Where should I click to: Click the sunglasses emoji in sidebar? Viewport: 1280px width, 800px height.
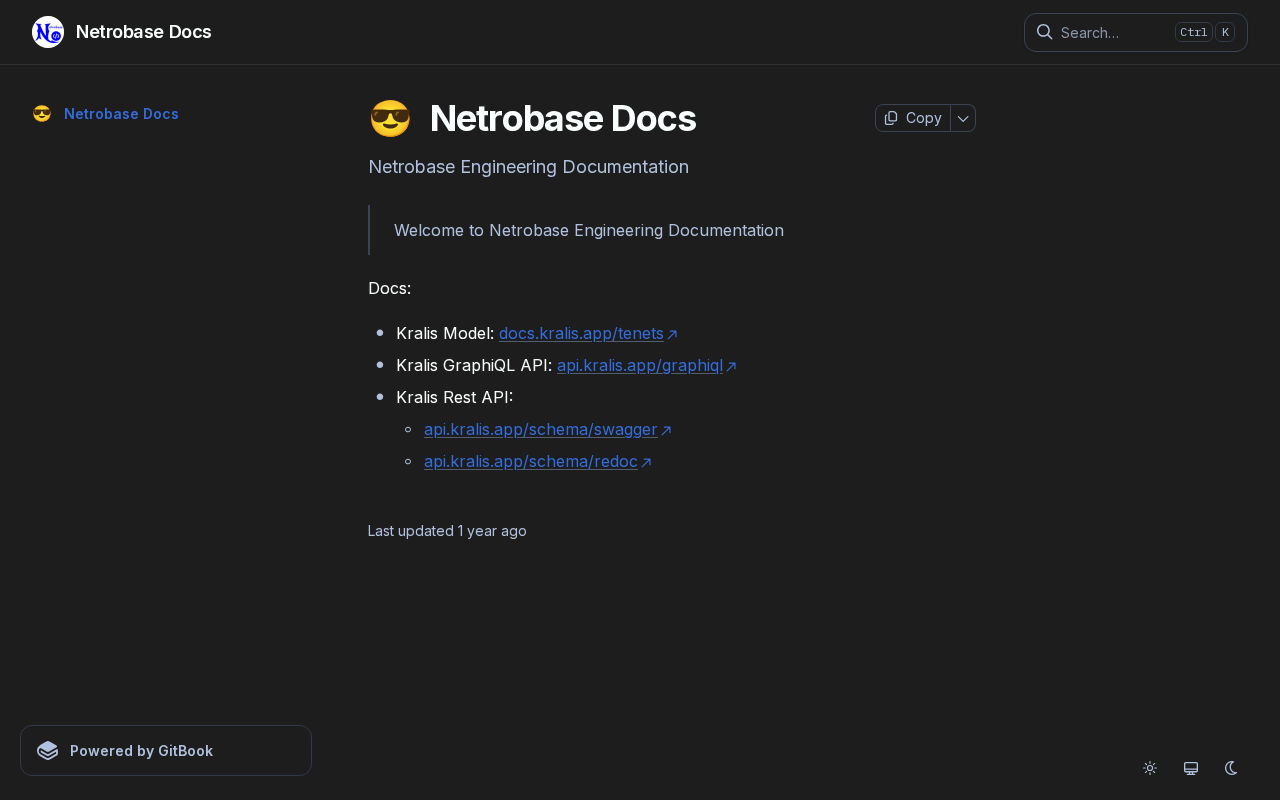tap(42, 114)
